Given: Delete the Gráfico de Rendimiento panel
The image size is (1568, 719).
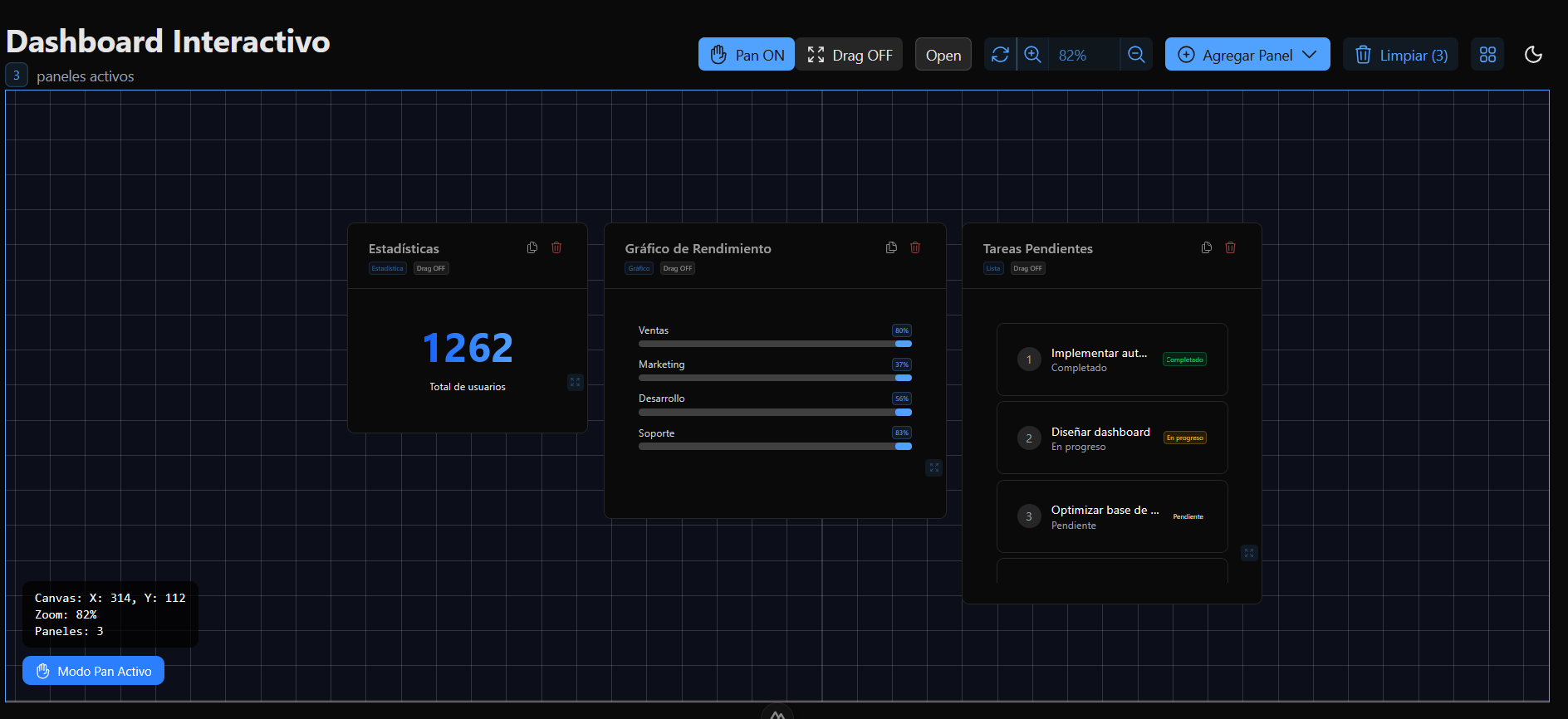Looking at the screenshot, I should coord(915,247).
